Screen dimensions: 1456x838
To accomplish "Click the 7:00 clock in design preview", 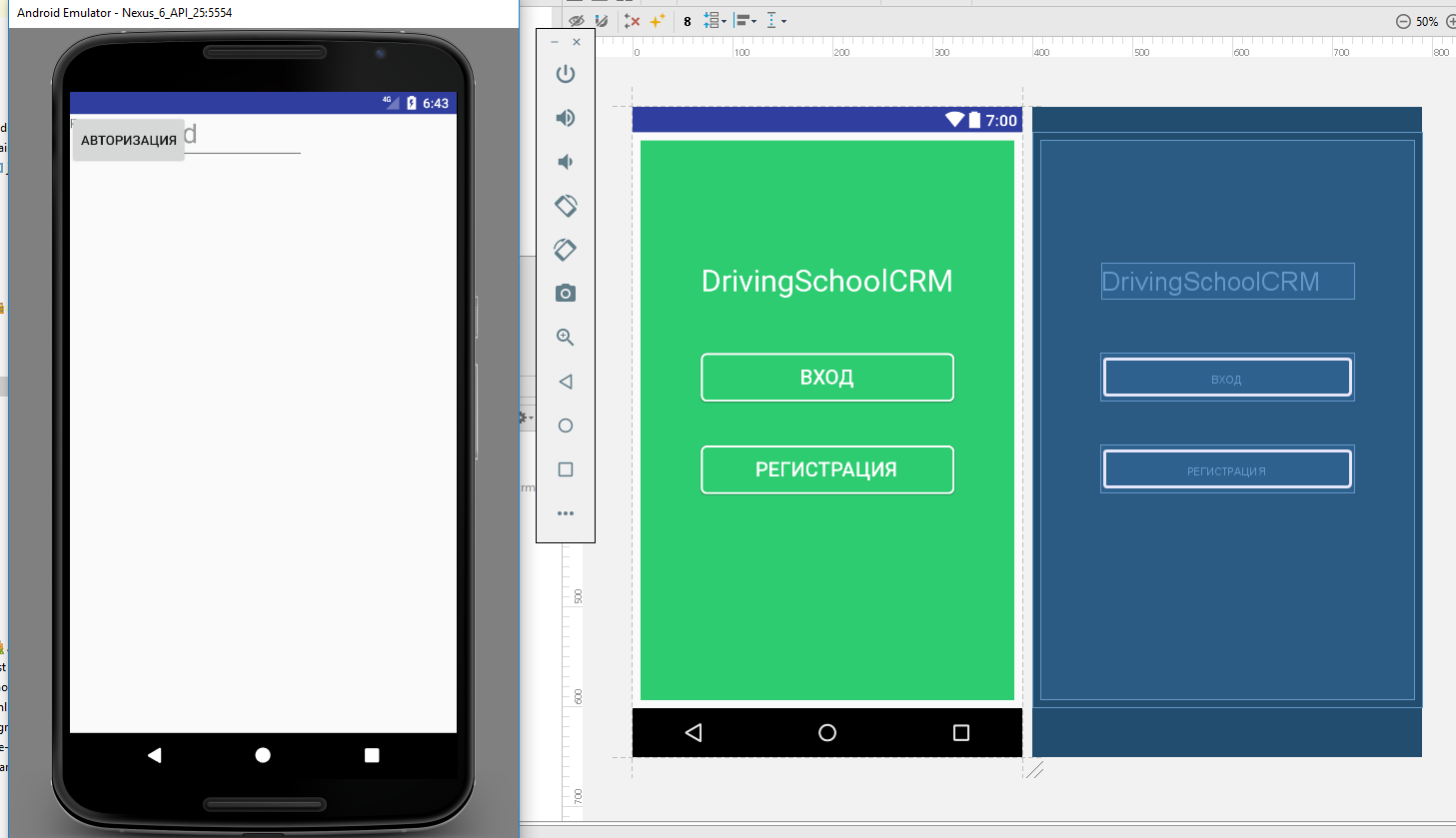I will tap(1001, 121).
